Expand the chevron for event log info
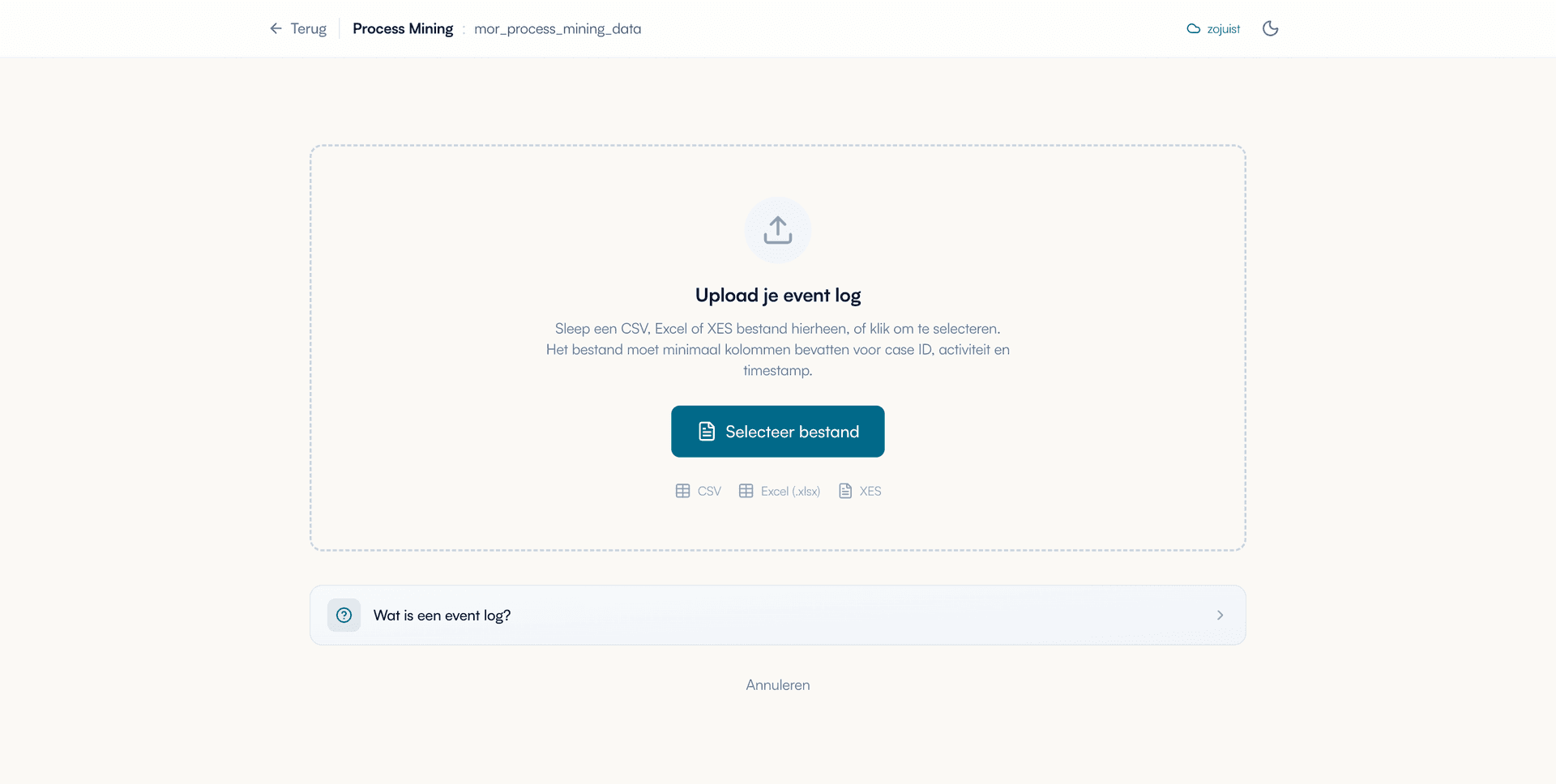Image resolution: width=1556 pixels, height=784 pixels. (1220, 616)
